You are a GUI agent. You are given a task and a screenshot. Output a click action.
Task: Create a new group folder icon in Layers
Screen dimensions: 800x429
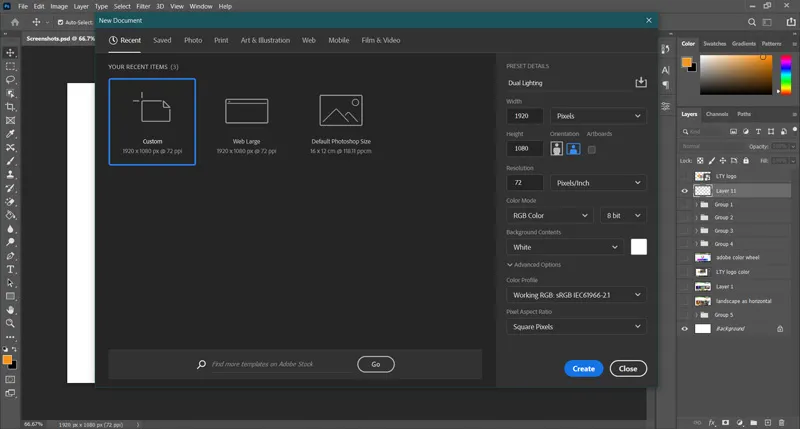(x=754, y=422)
